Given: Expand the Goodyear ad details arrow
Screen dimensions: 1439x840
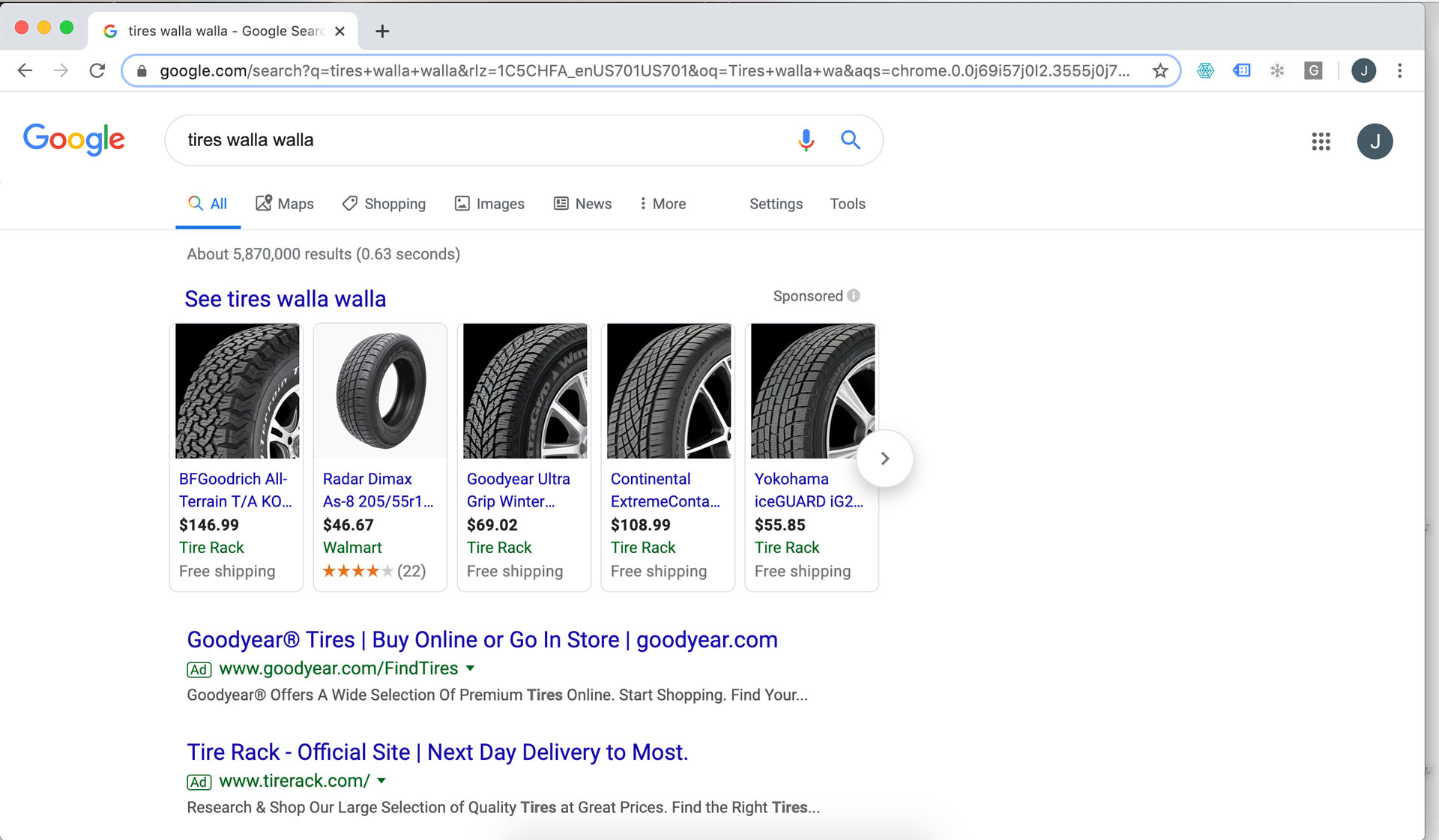Looking at the screenshot, I should click(x=471, y=668).
